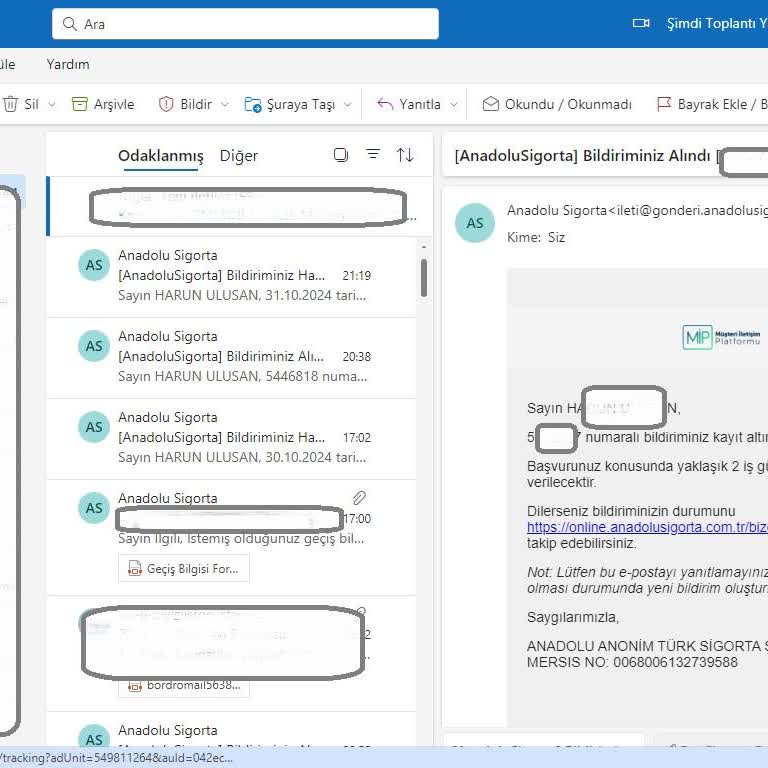Screen dimensions: 768x768
Task: Open the 20:38 Bildiriminiz Alındı email
Action: (231, 357)
